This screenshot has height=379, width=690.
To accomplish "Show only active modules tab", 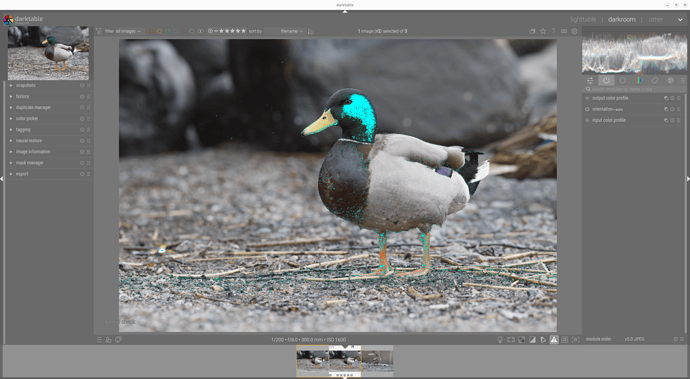I will click(606, 81).
